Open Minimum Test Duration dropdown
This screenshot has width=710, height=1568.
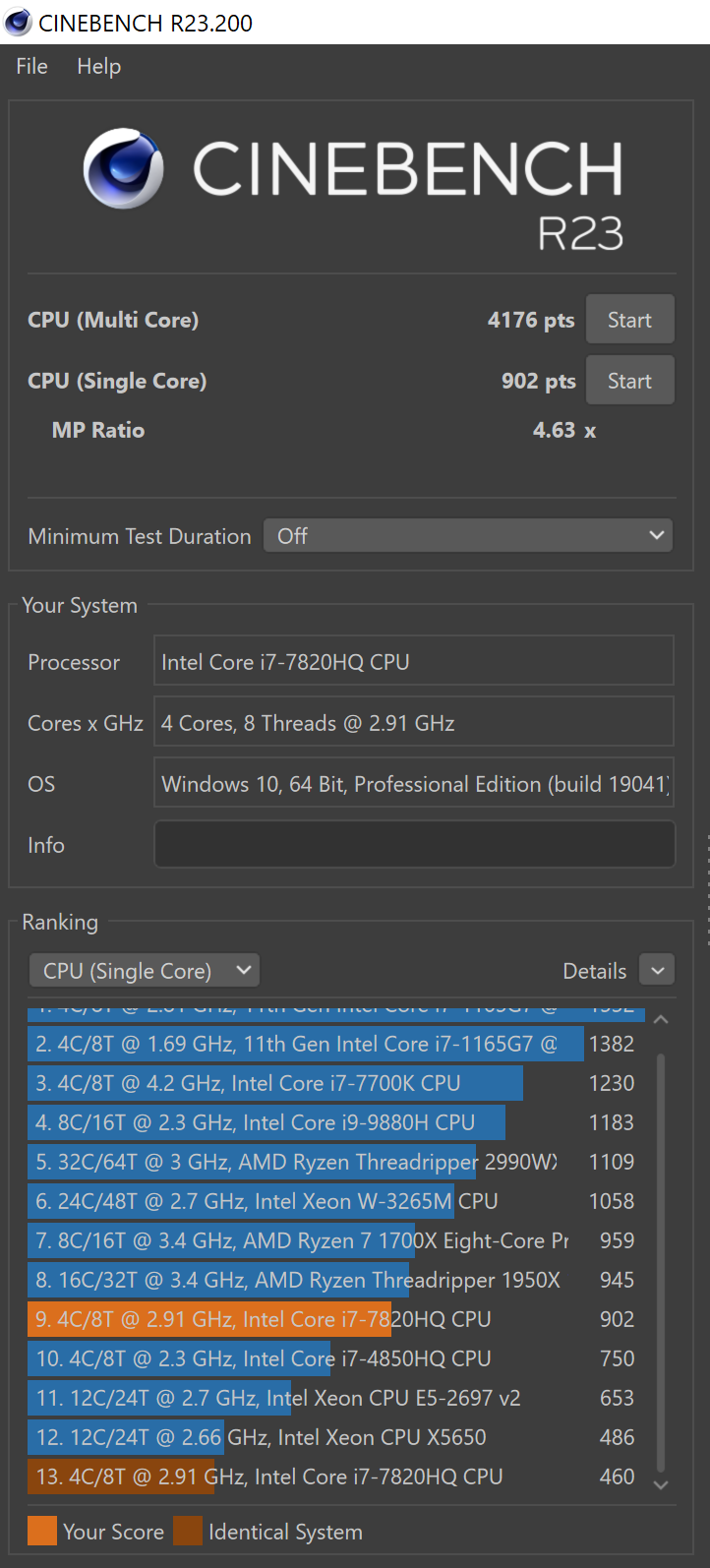(468, 536)
